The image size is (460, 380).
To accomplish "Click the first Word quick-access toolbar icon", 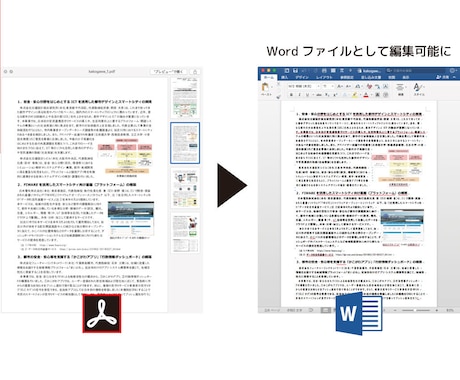I will [x=287, y=71].
